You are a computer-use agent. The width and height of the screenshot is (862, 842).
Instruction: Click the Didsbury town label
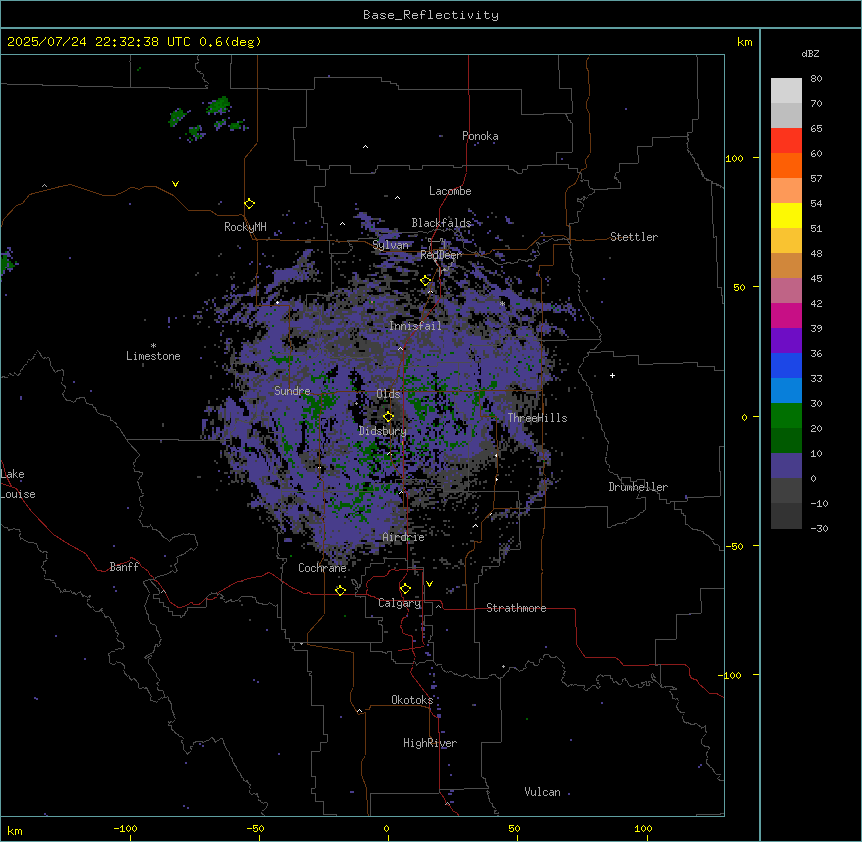click(383, 431)
